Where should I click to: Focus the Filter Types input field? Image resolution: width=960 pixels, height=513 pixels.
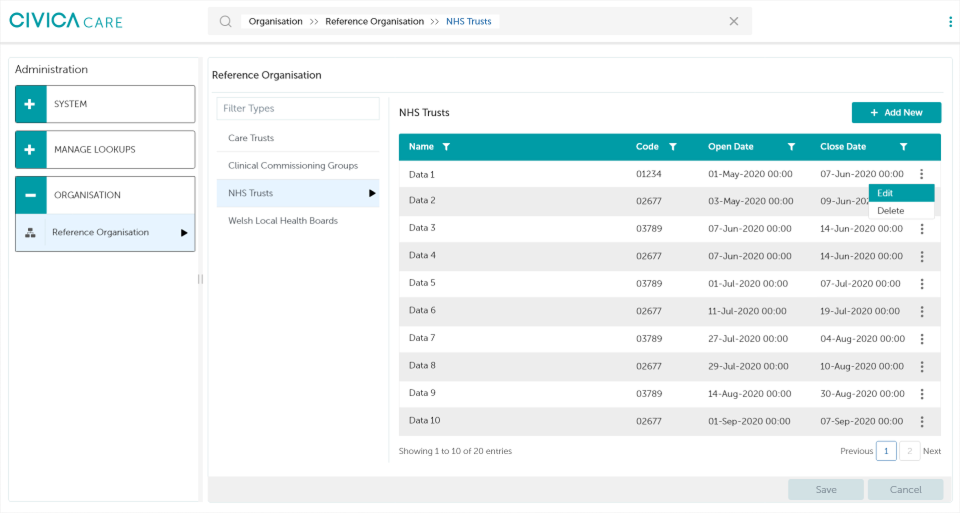(x=298, y=108)
